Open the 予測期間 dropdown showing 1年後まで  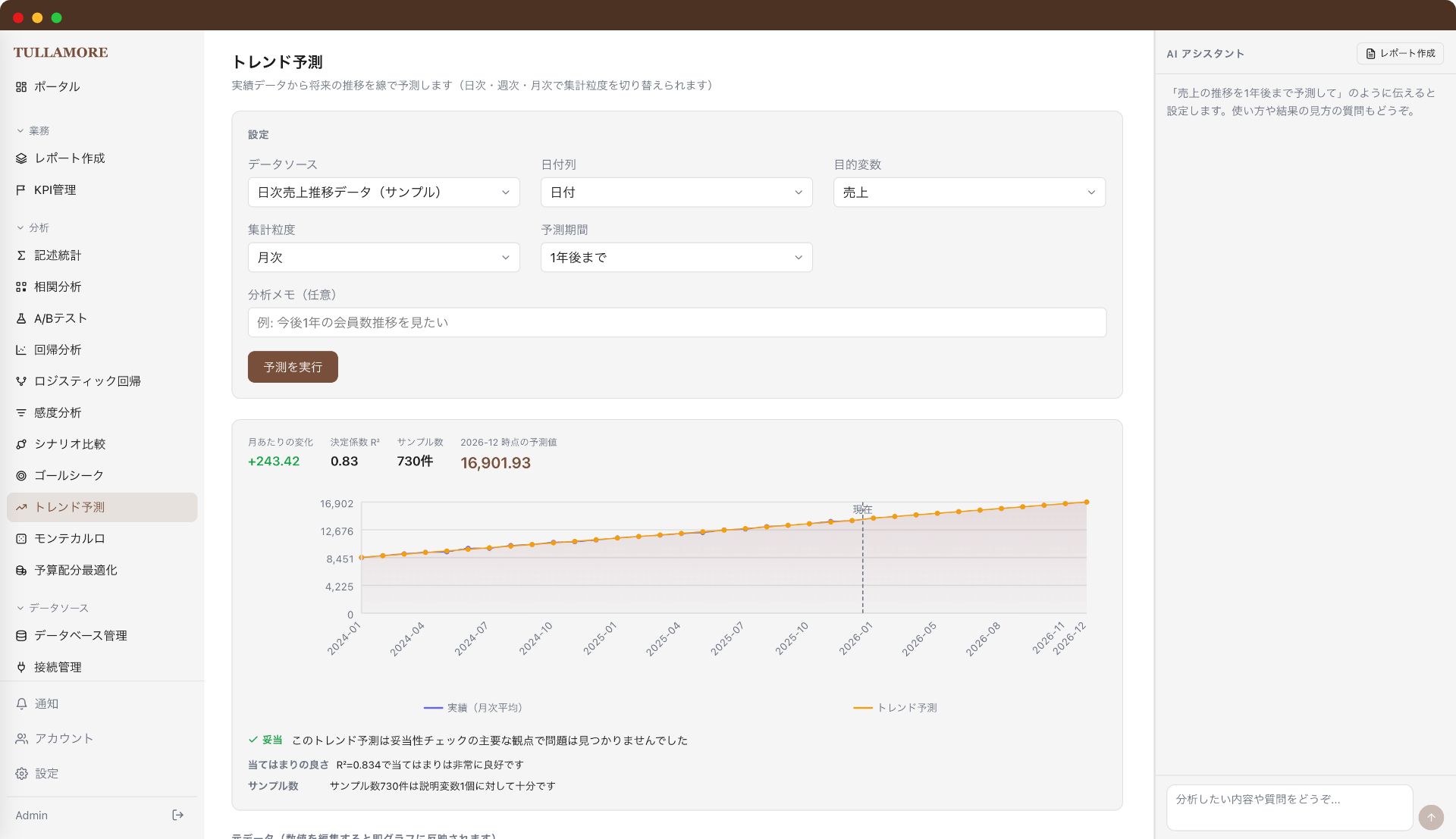point(676,258)
